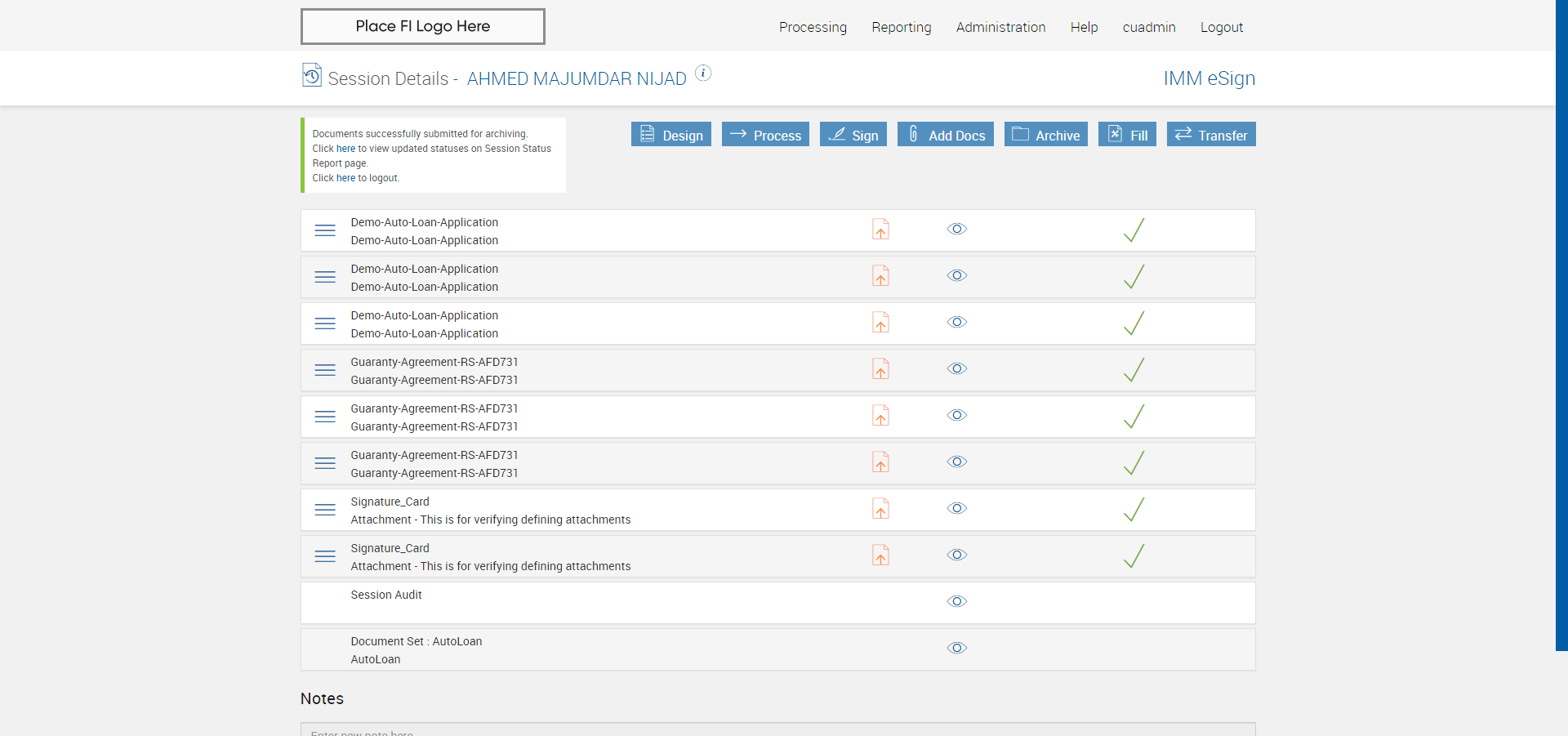Click the Archive button
The height and width of the screenshot is (736, 1568).
pyautogui.click(x=1045, y=135)
